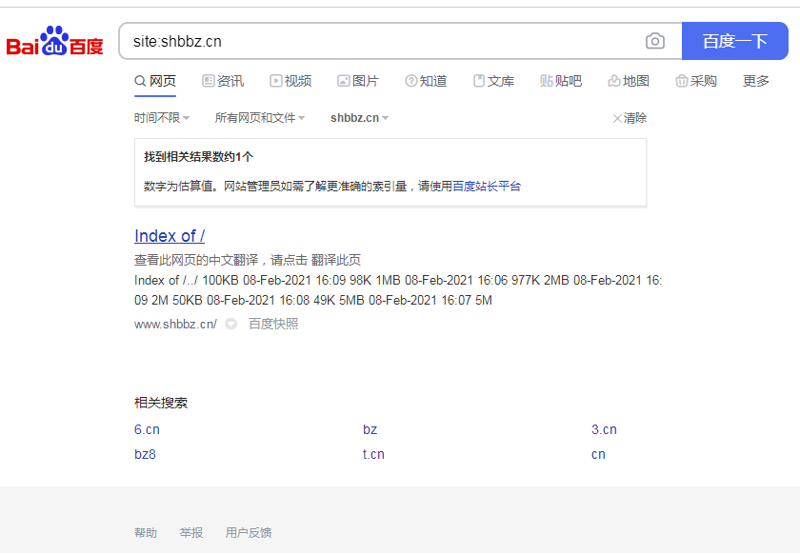Viewport: 800px width, 554px height.
Task: Switch to the 资讯 news tab
Action: coord(223,81)
